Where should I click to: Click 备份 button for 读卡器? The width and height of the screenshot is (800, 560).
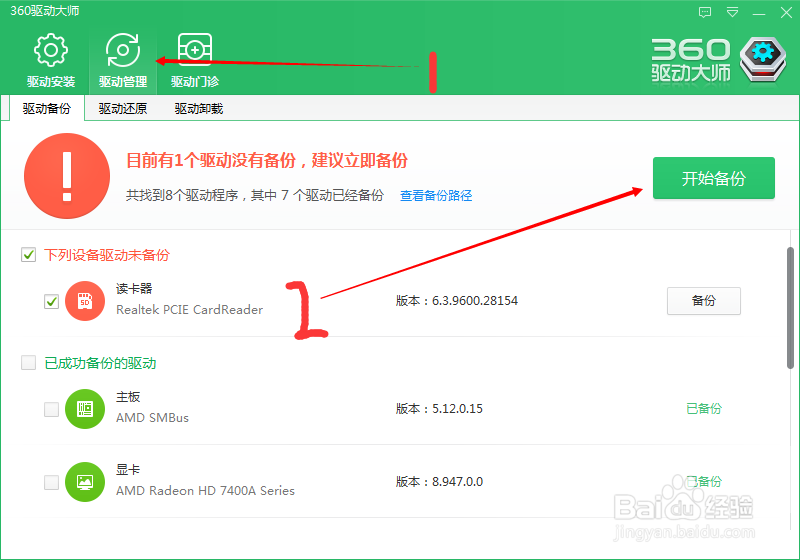[704, 301]
